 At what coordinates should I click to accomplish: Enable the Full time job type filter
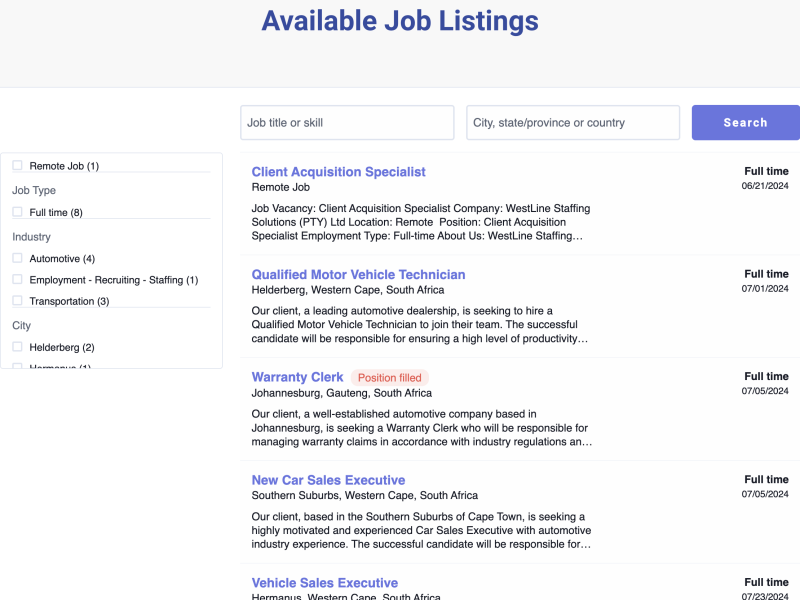click(x=17, y=212)
